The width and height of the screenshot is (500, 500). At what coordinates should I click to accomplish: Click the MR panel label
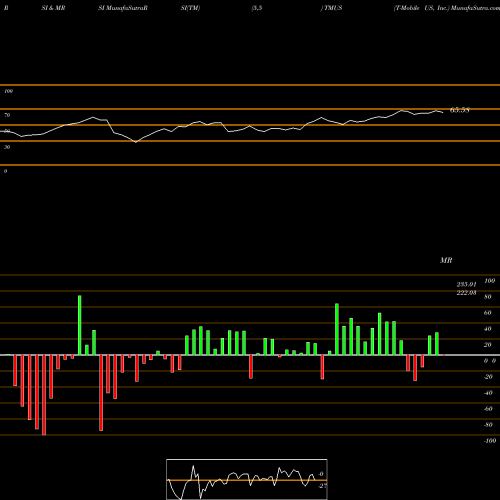[446, 260]
